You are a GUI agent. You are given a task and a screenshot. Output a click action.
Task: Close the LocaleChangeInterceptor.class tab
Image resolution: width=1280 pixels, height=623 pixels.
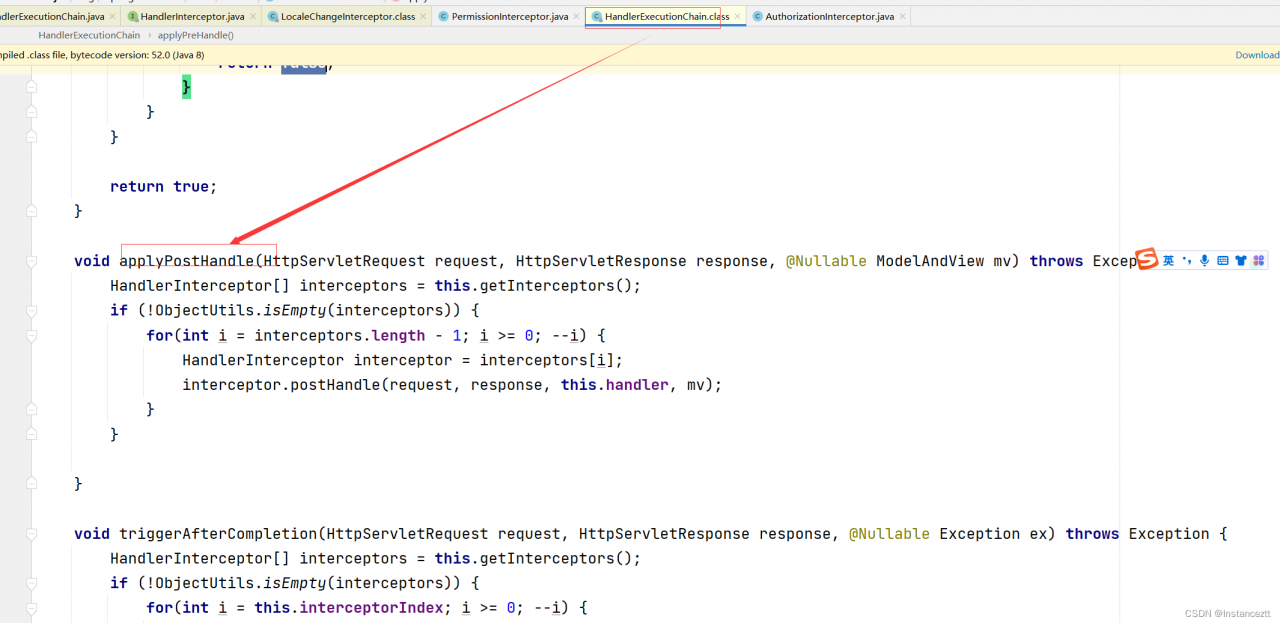click(423, 17)
